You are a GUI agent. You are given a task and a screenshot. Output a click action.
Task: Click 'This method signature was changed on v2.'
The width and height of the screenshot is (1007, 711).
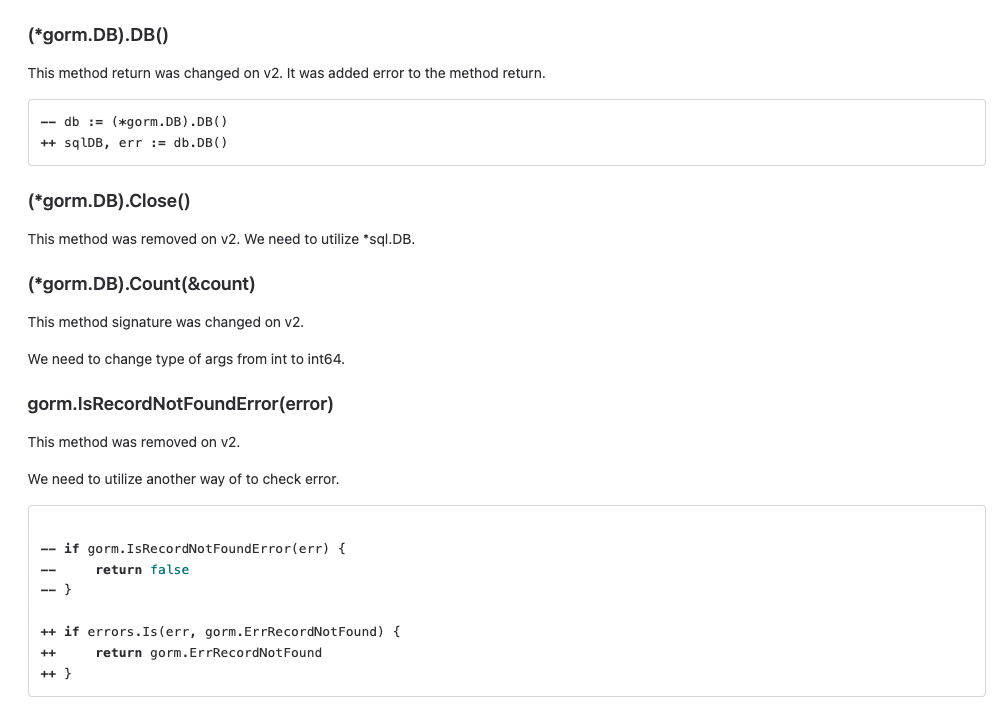166,322
